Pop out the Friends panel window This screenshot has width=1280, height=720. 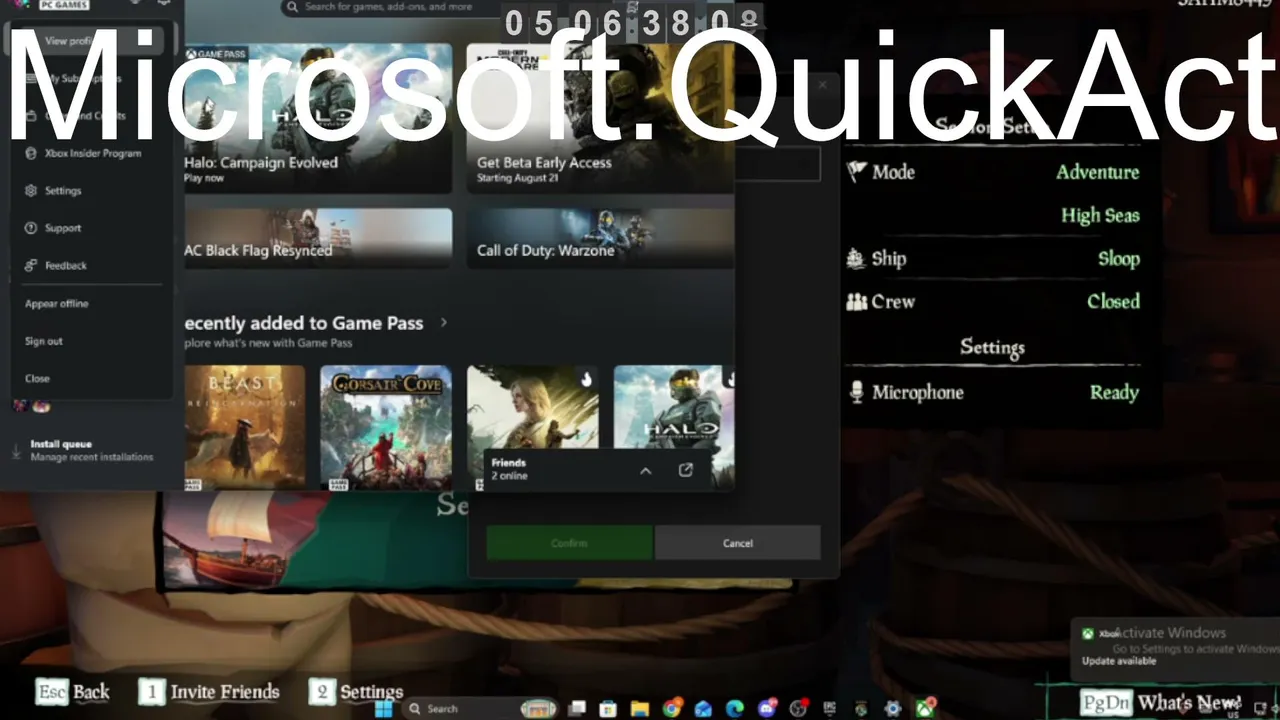click(x=686, y=470)
